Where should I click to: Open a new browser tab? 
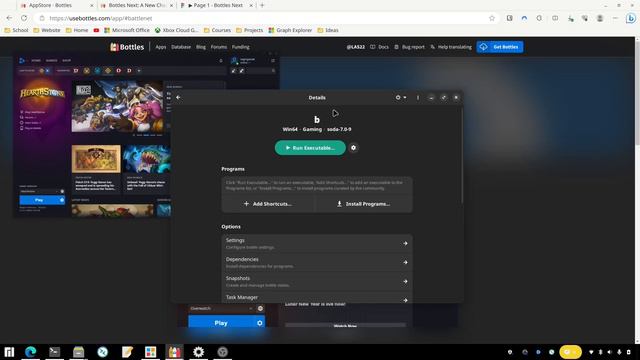[x=262, y=5]
